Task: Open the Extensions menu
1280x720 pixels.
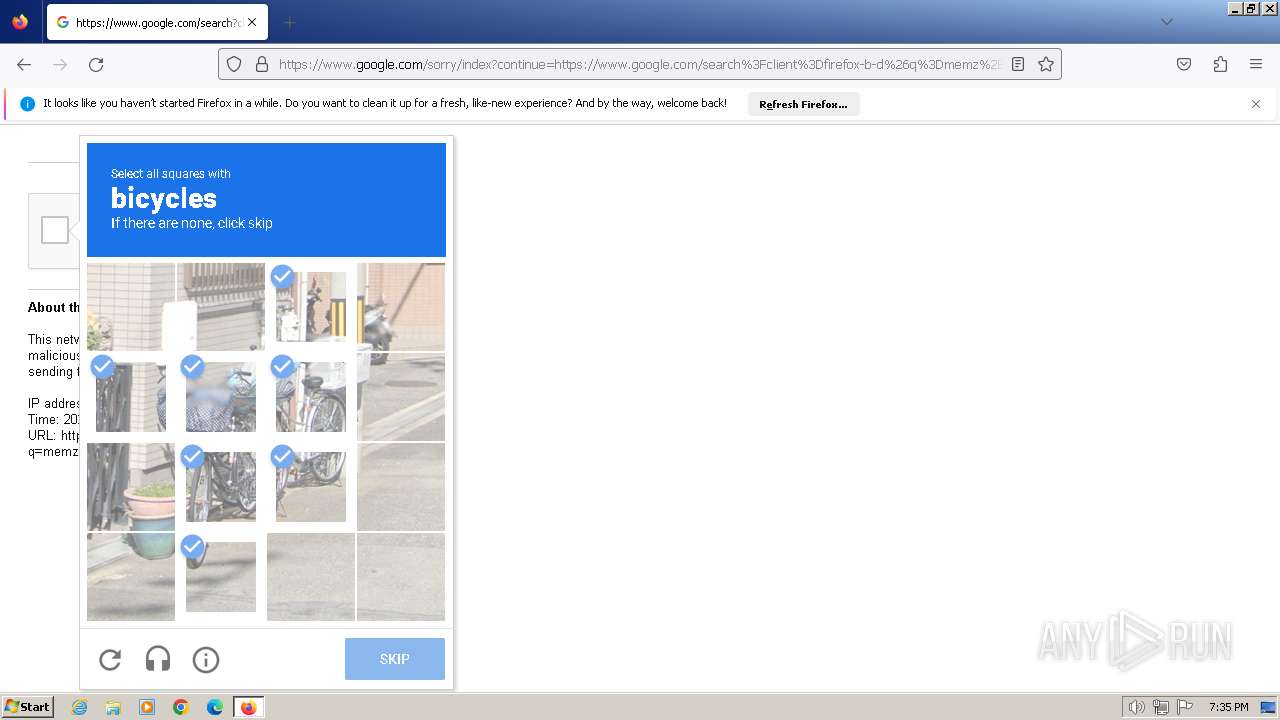Action: (1220, 64)
